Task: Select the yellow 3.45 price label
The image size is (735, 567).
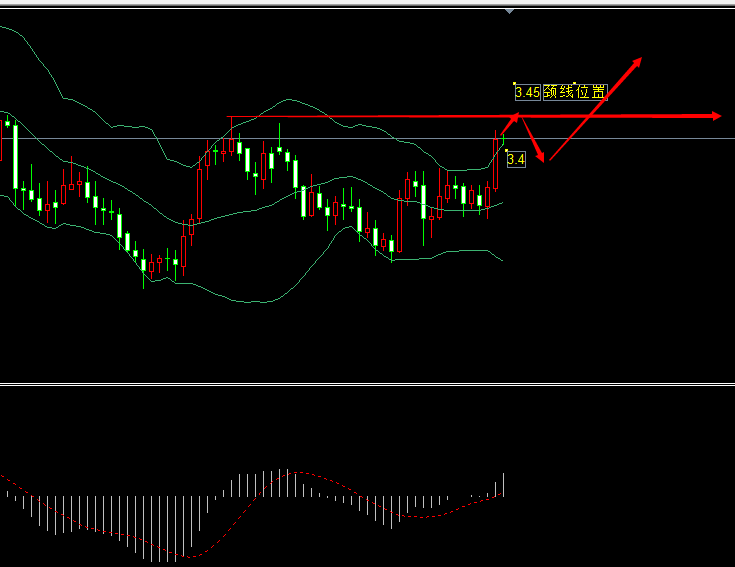Action: pyautogui.click(x=527, y=92)
